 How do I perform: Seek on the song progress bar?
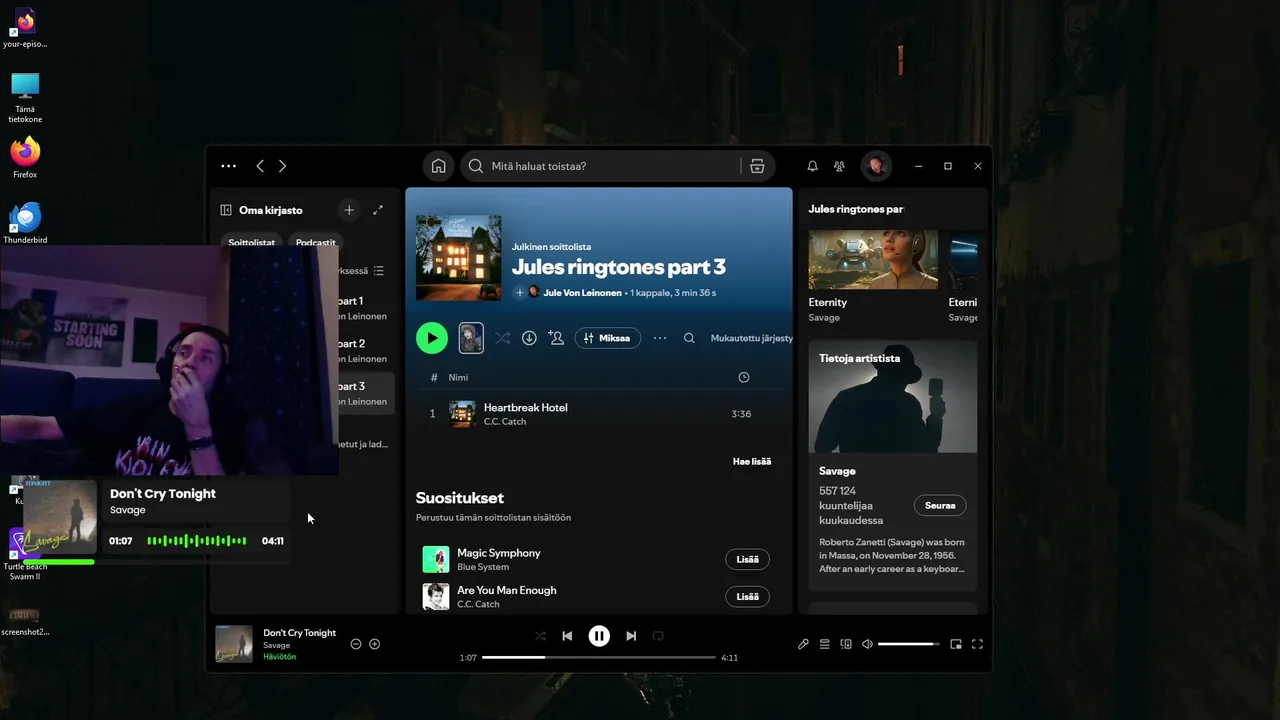599,657
